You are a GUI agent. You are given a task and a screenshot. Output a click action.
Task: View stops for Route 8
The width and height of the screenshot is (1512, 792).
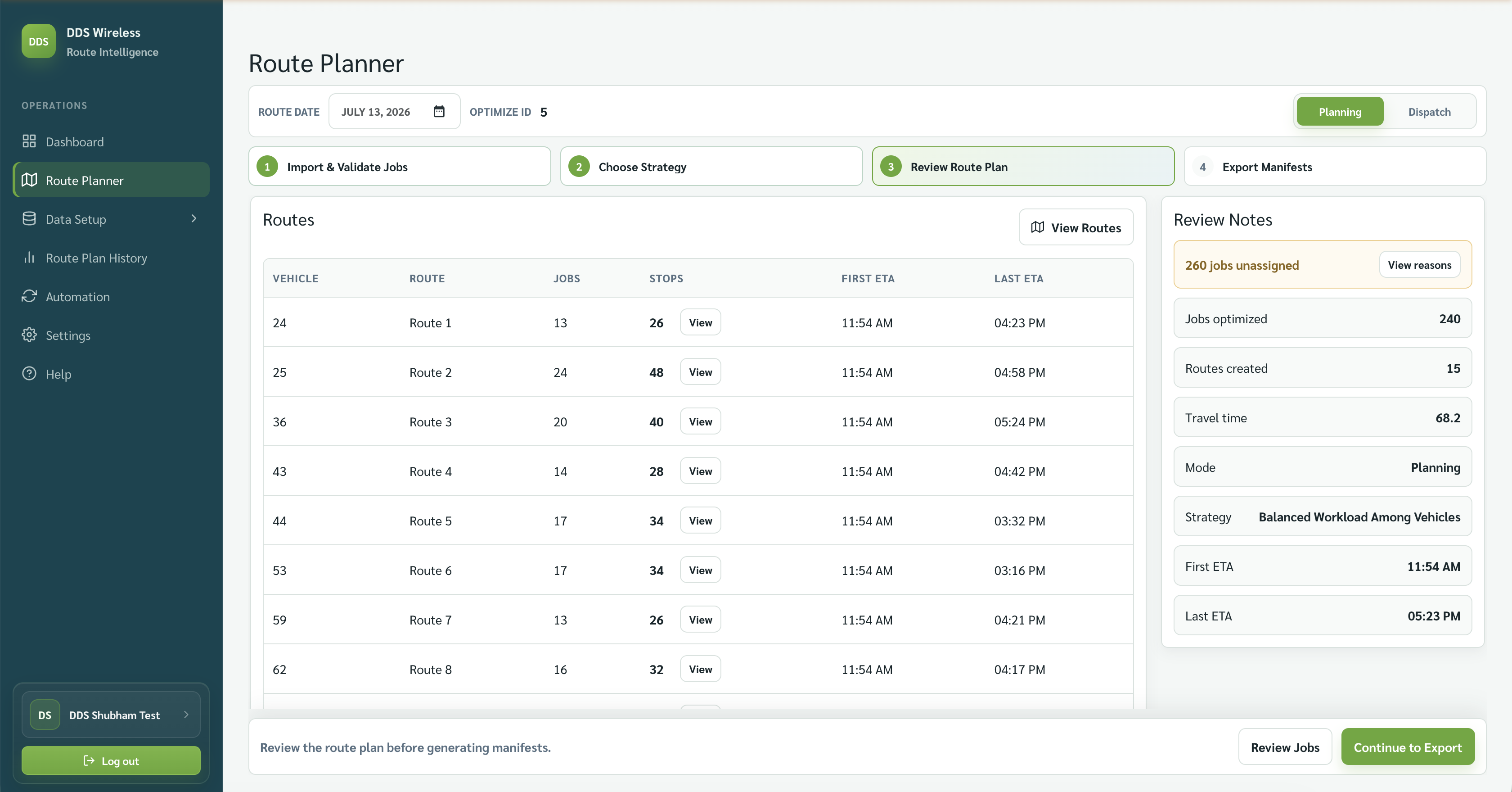700,669
